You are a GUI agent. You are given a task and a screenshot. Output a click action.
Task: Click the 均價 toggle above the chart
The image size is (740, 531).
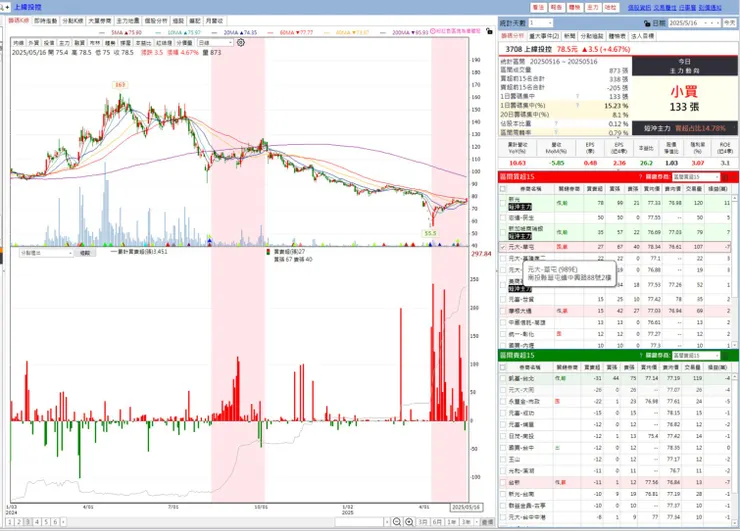[18, 43]
